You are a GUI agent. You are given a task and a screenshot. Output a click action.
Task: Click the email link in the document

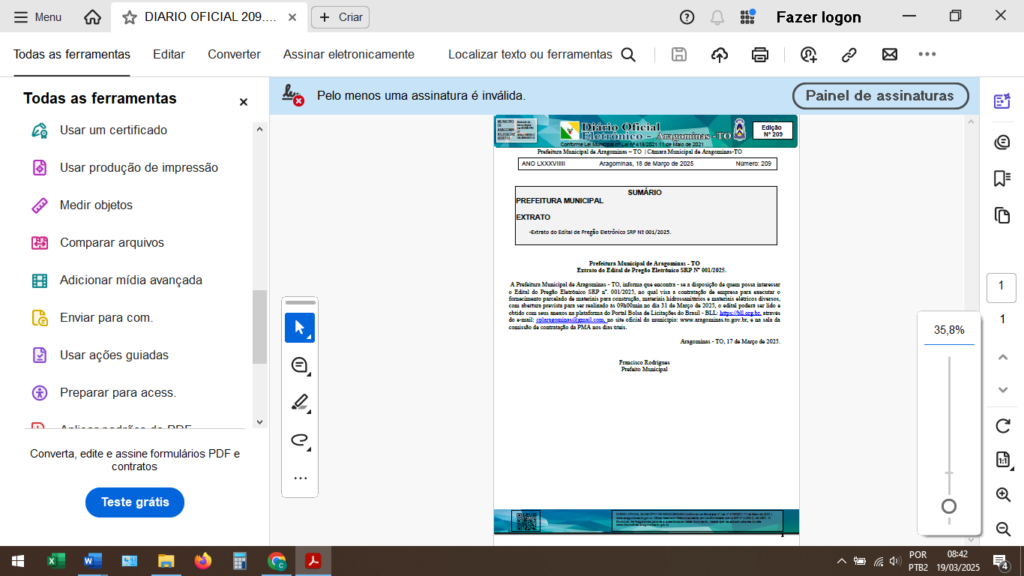tap(570, 320)
